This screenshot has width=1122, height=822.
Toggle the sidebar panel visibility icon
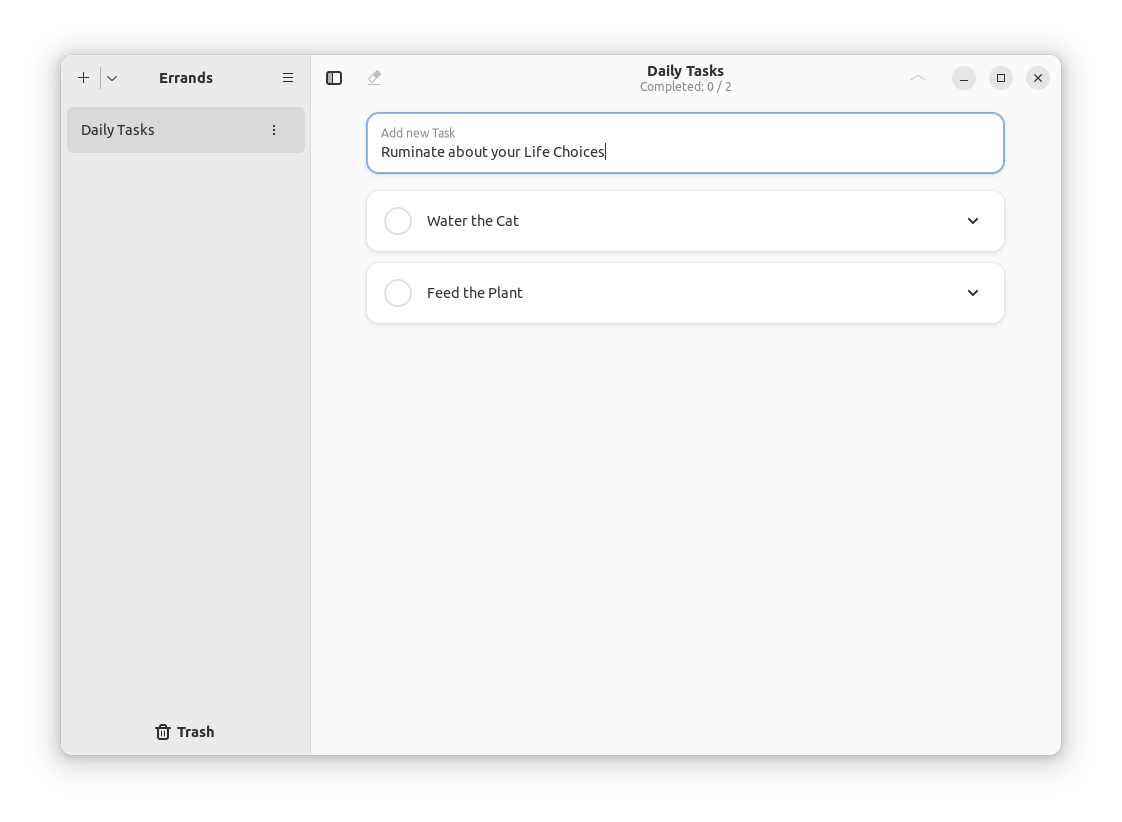tap(334, 77)
